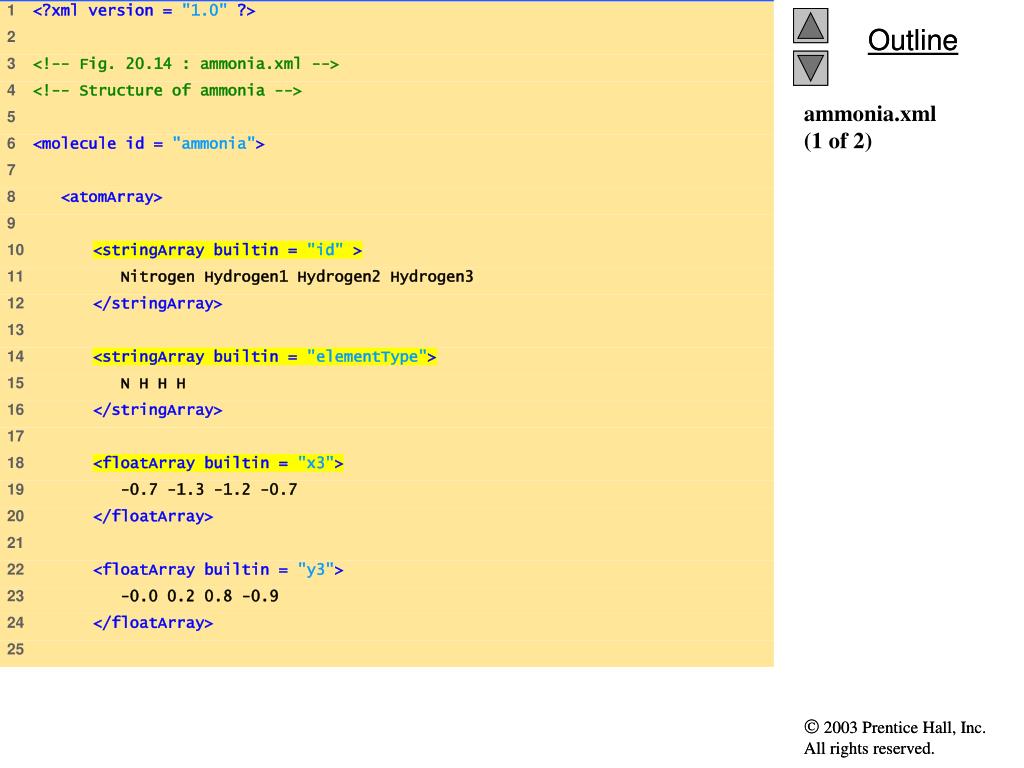This screenshot has width=1024, height=768.
Task: Click line number 10
Action: 15,250
